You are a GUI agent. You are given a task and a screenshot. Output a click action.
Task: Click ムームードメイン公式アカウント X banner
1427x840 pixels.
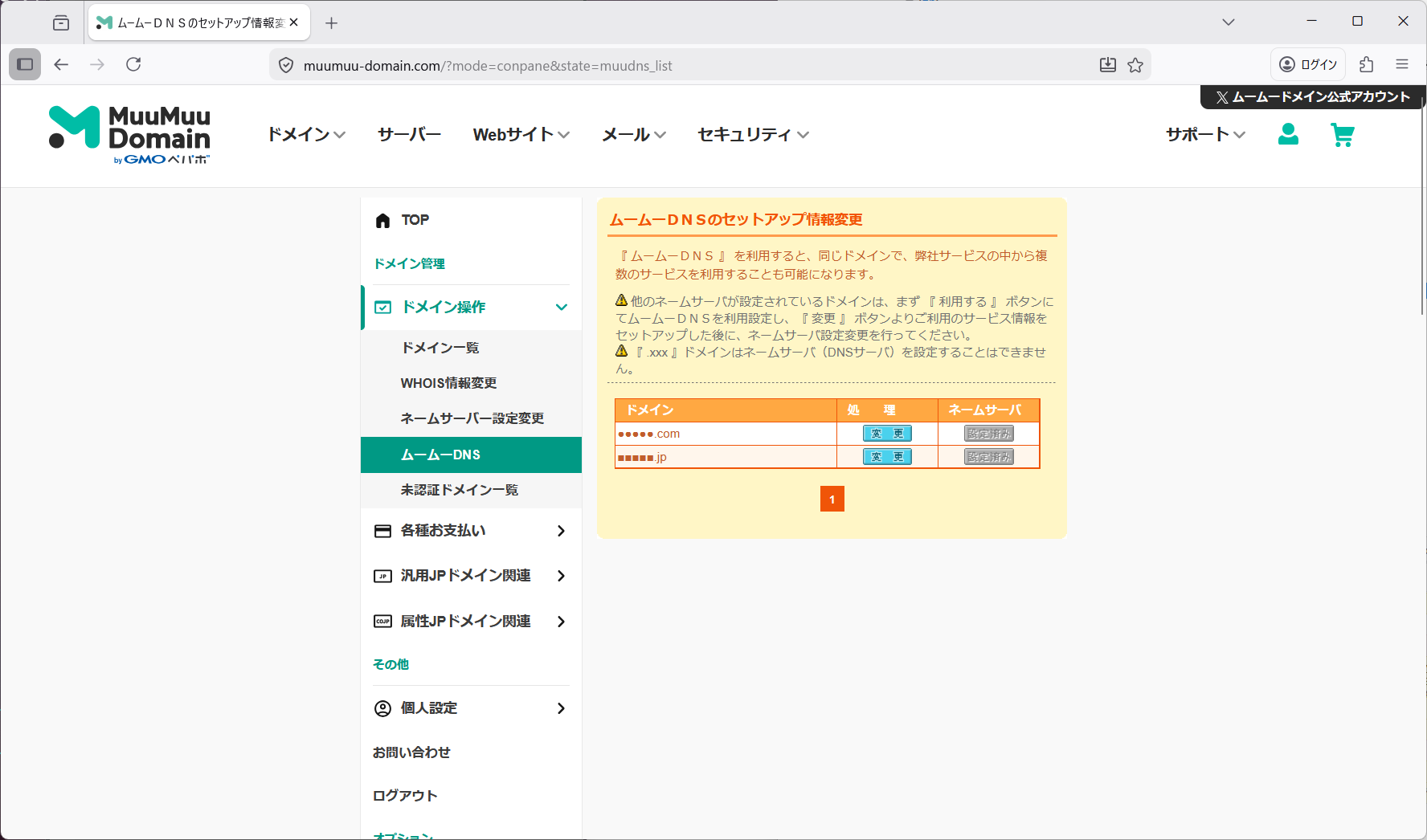(x=1313, y=97)
